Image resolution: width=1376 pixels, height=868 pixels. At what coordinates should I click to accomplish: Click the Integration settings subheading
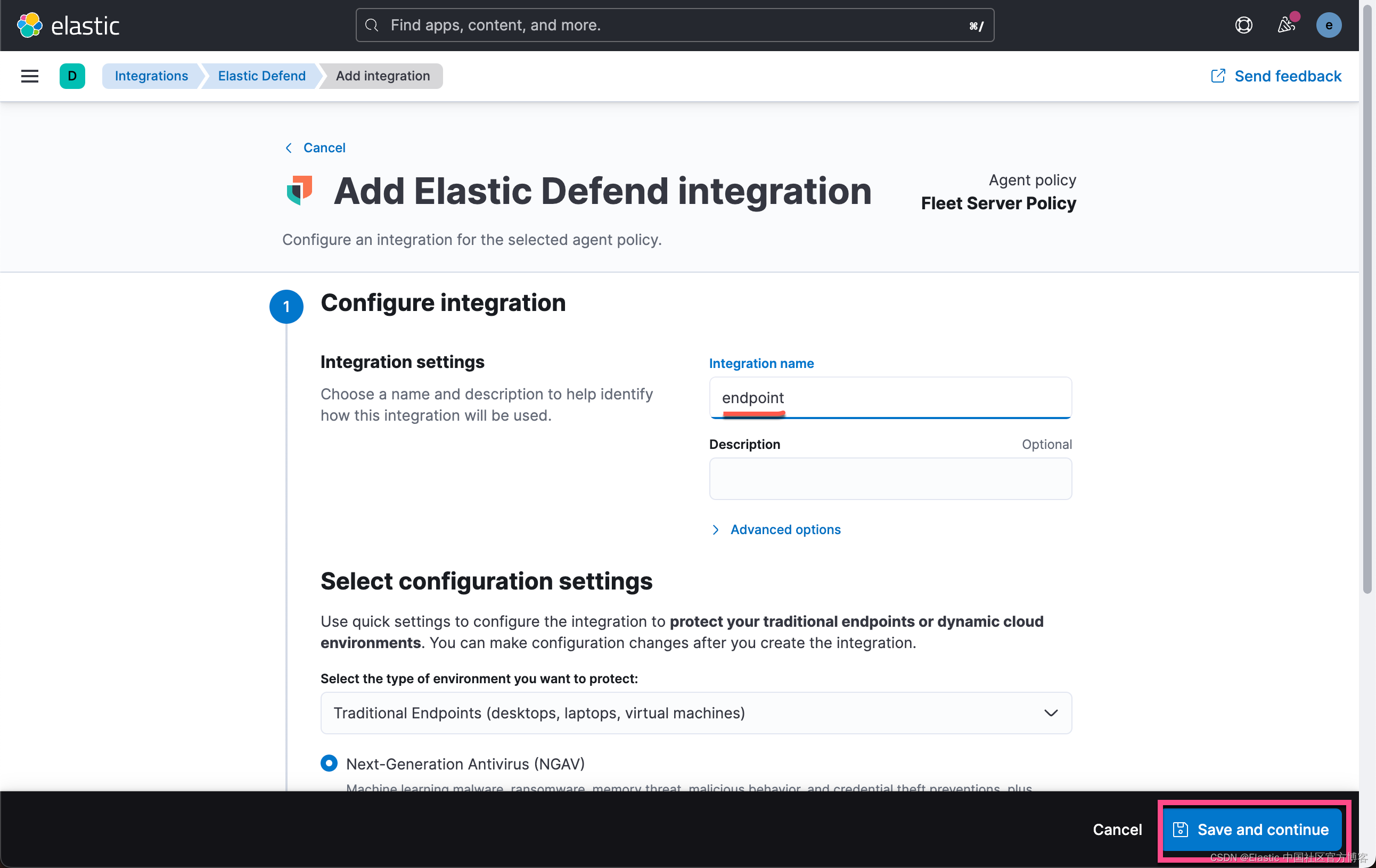pyautogui.click(x=402, y=362)
